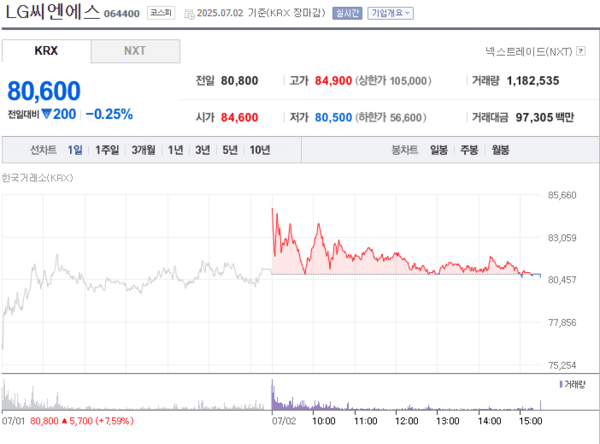Open the 일봉 daily candlestick chart
600x444 pixels.
point(438,150)
